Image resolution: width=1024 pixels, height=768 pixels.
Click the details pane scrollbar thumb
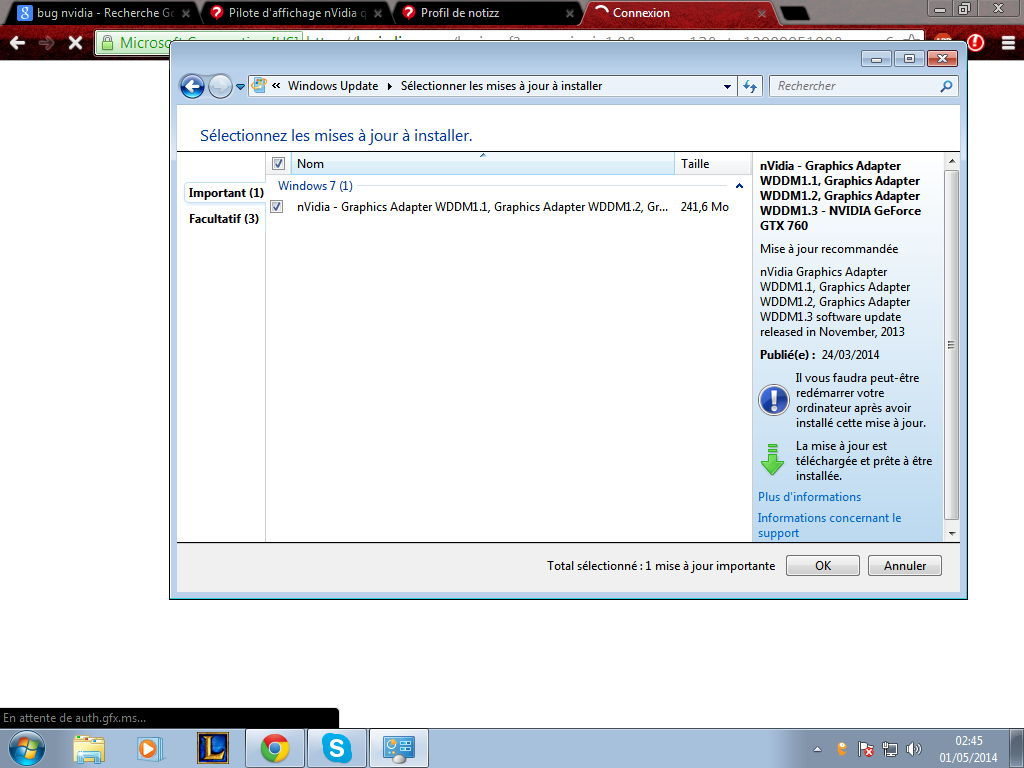click(952, 344)
